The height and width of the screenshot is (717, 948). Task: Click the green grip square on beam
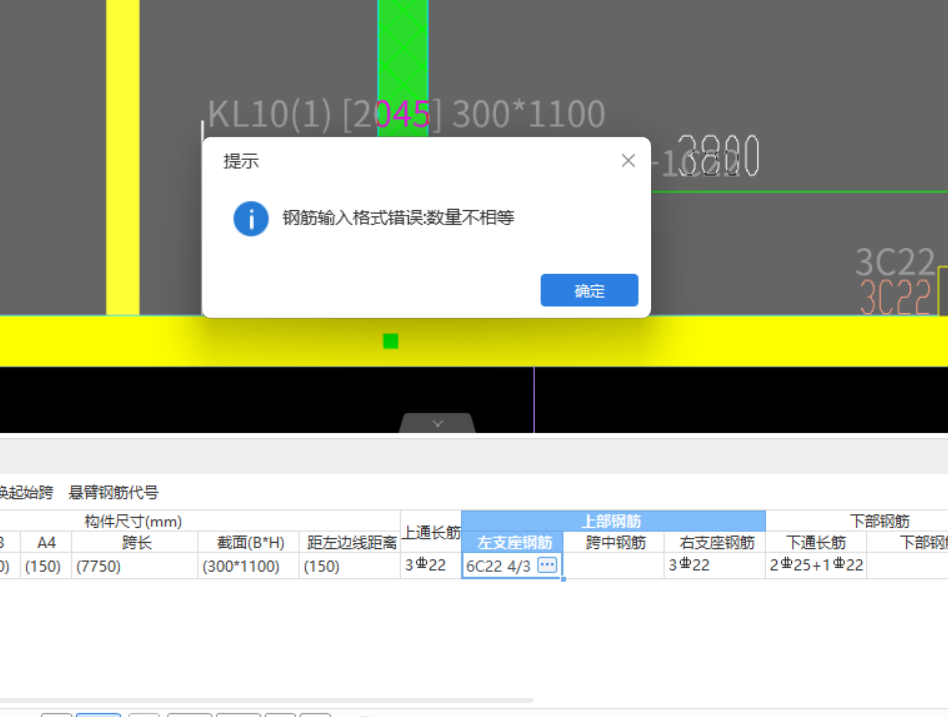[391, 342]
